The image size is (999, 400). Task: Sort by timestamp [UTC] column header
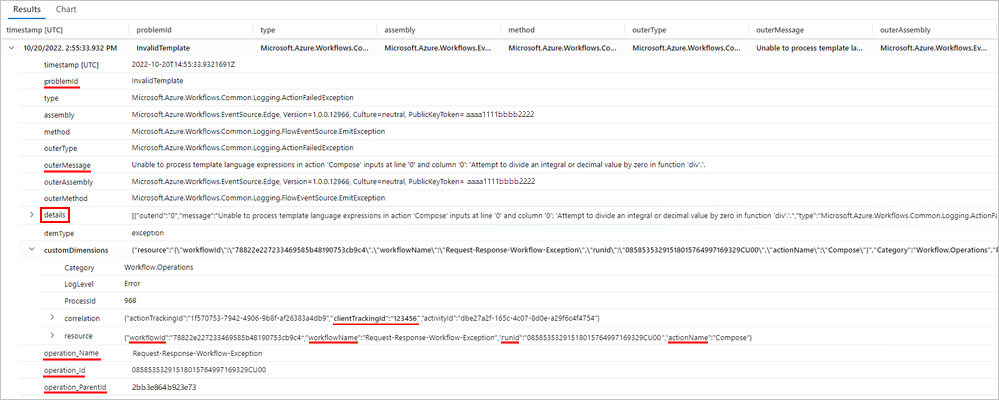pyautogui.click(x=34, y=30)
